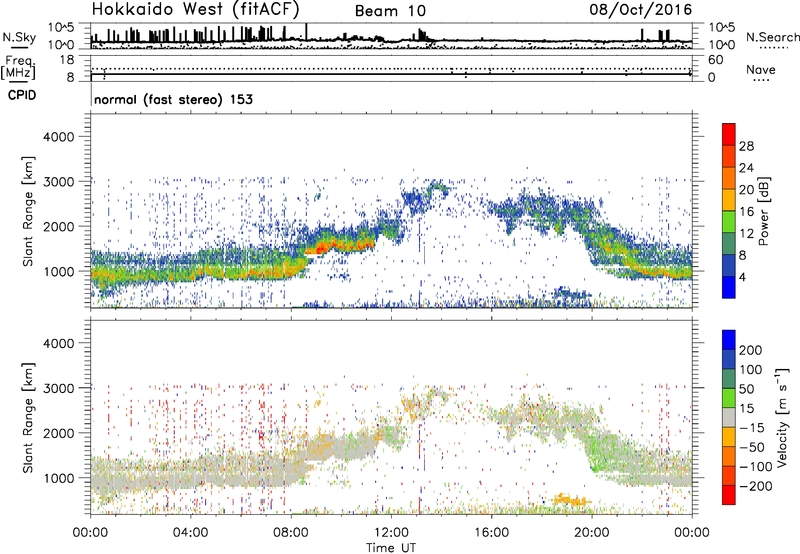Click the 'Nave' legend label
This screenshot has width=800, height=554.
[761, 70]
